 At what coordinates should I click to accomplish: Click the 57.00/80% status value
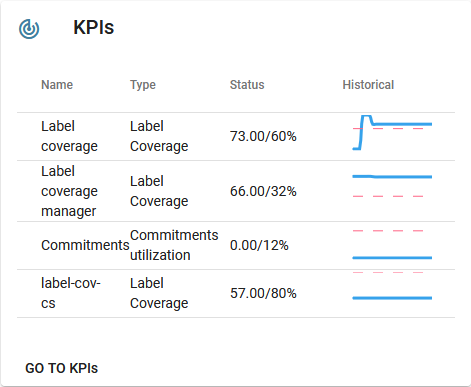click(x=263, y=293)
